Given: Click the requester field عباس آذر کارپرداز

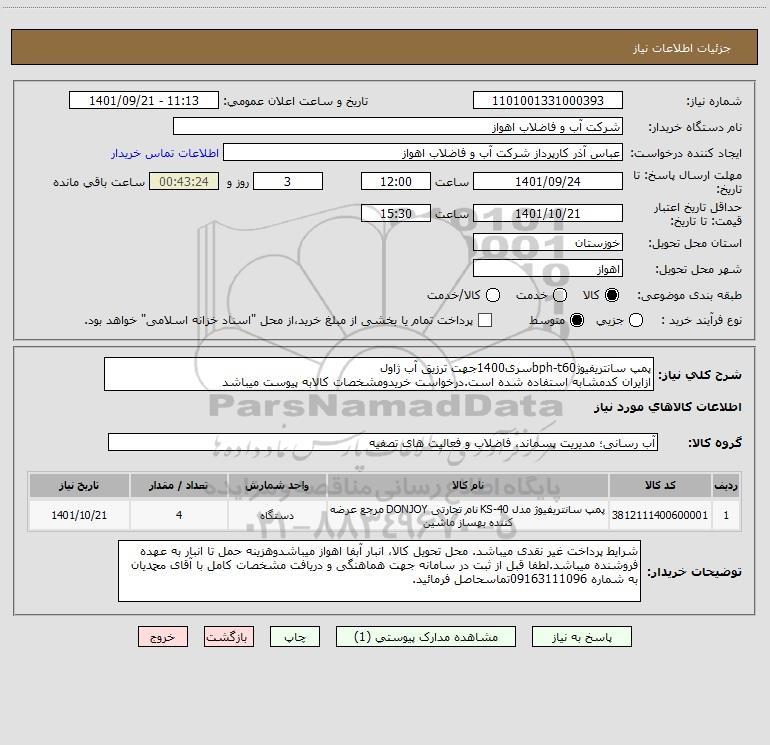Looking at the screenshot, I should [x=423, y=153].
